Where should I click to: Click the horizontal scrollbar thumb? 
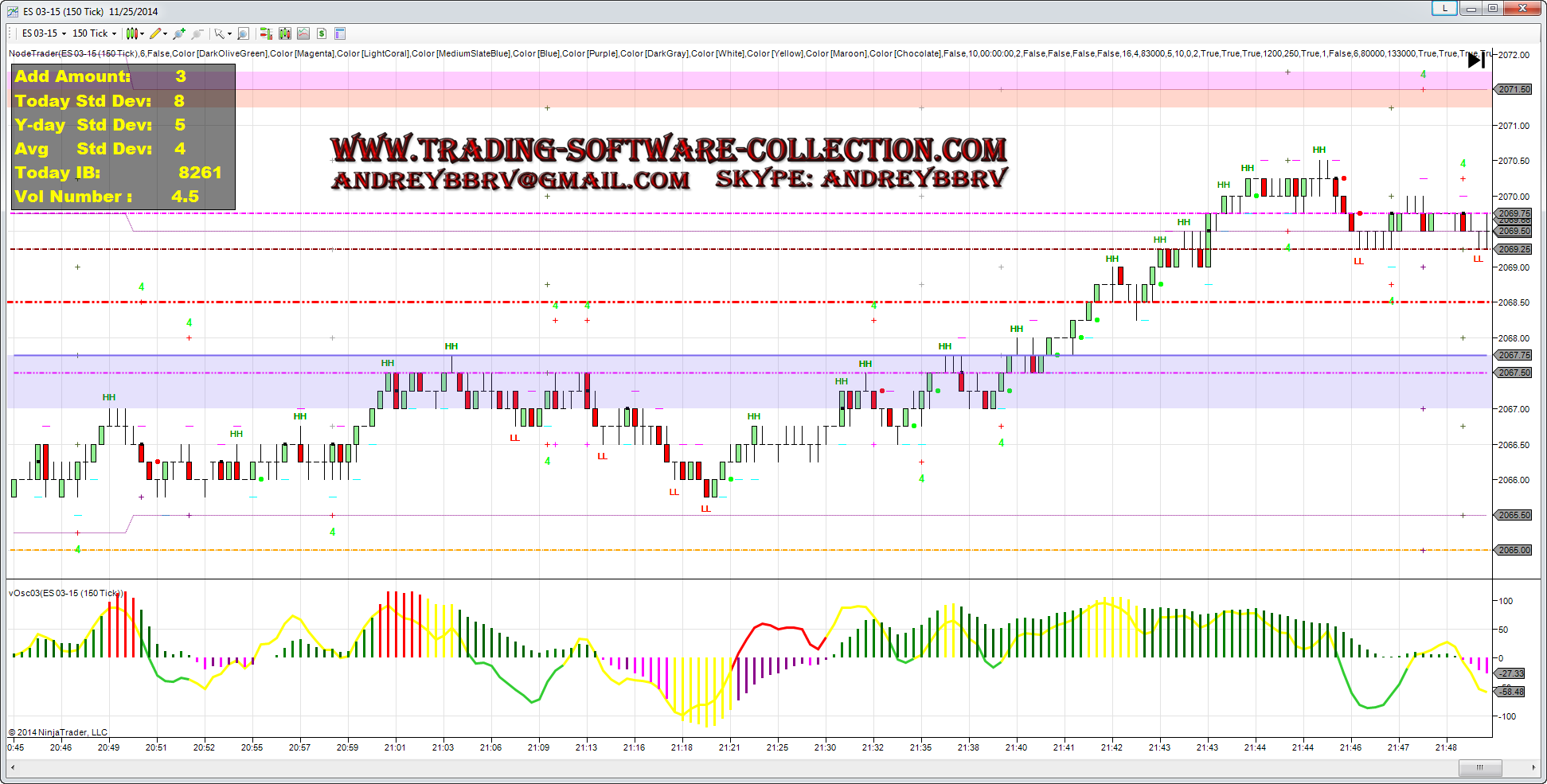(x=1479, y=767)
